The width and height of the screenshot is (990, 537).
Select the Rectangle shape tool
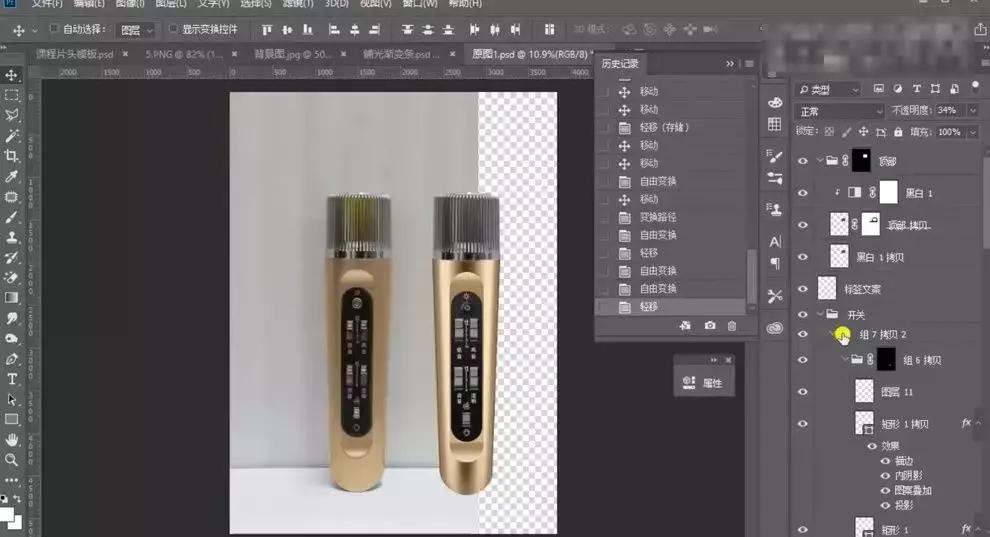click(x=11, y=419)
